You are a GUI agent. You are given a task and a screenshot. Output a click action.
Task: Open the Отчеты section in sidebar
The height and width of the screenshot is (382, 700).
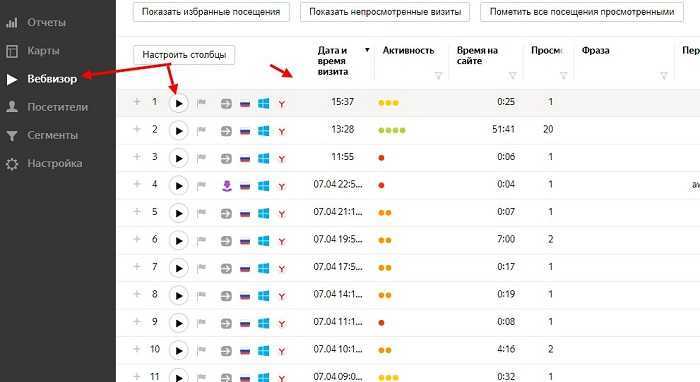tap(36, 22)
